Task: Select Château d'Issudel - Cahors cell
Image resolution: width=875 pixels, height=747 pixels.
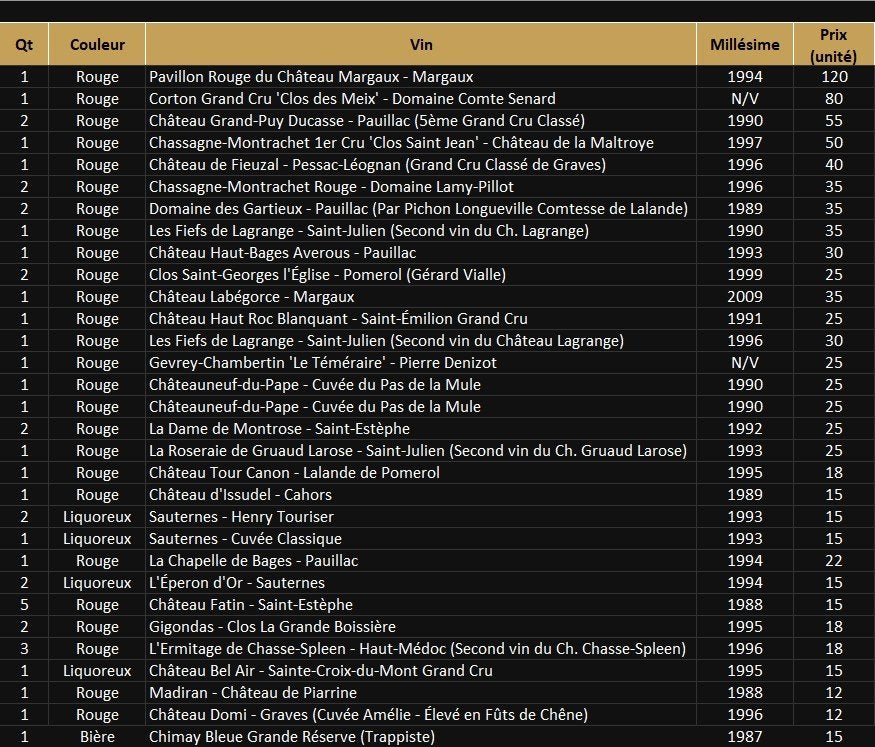Action: [421, 495]
